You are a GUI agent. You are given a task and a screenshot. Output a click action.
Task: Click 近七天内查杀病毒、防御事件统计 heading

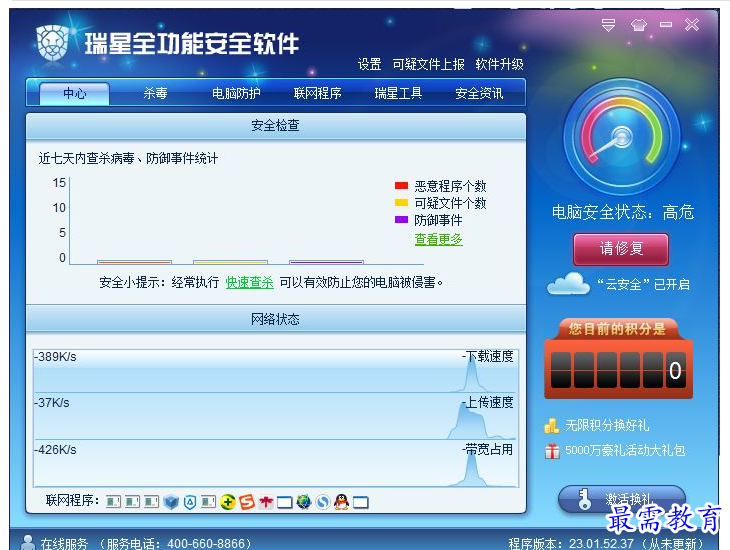(x=128, y=158)
